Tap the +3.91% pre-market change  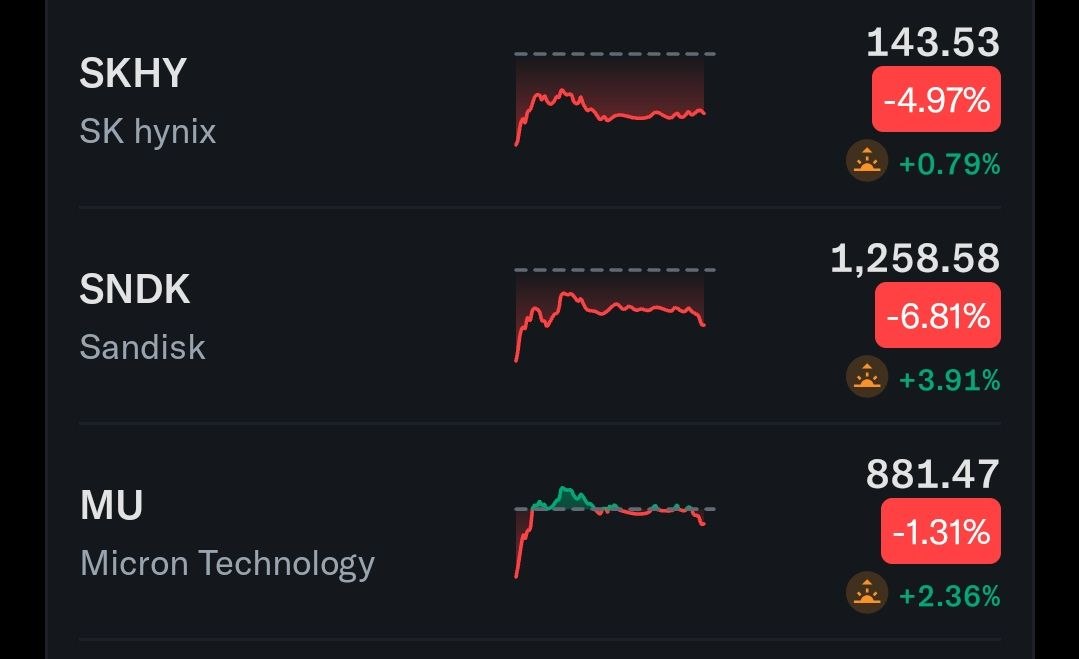point(950,380)
